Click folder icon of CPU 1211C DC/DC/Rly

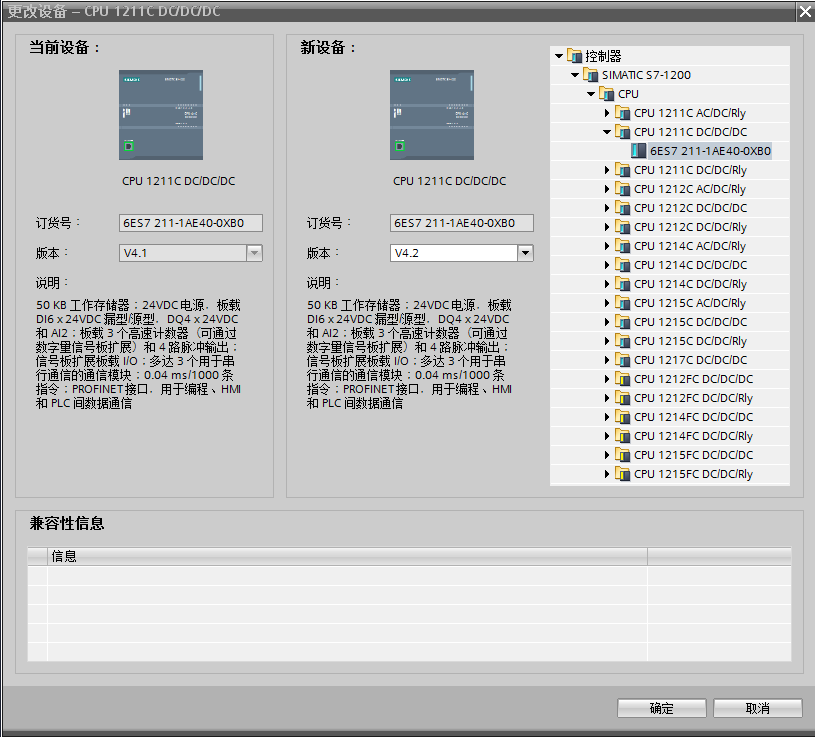click(x=623, y=170)
